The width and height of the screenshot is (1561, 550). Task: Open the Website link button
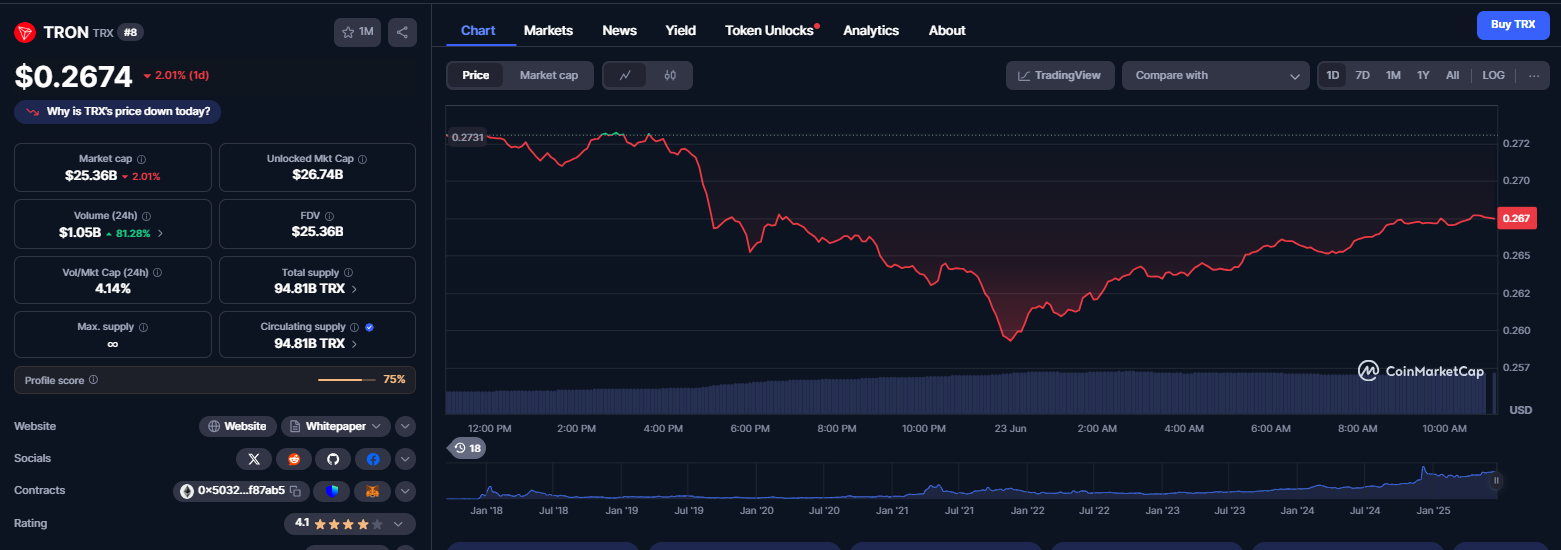tap(238, 426)
